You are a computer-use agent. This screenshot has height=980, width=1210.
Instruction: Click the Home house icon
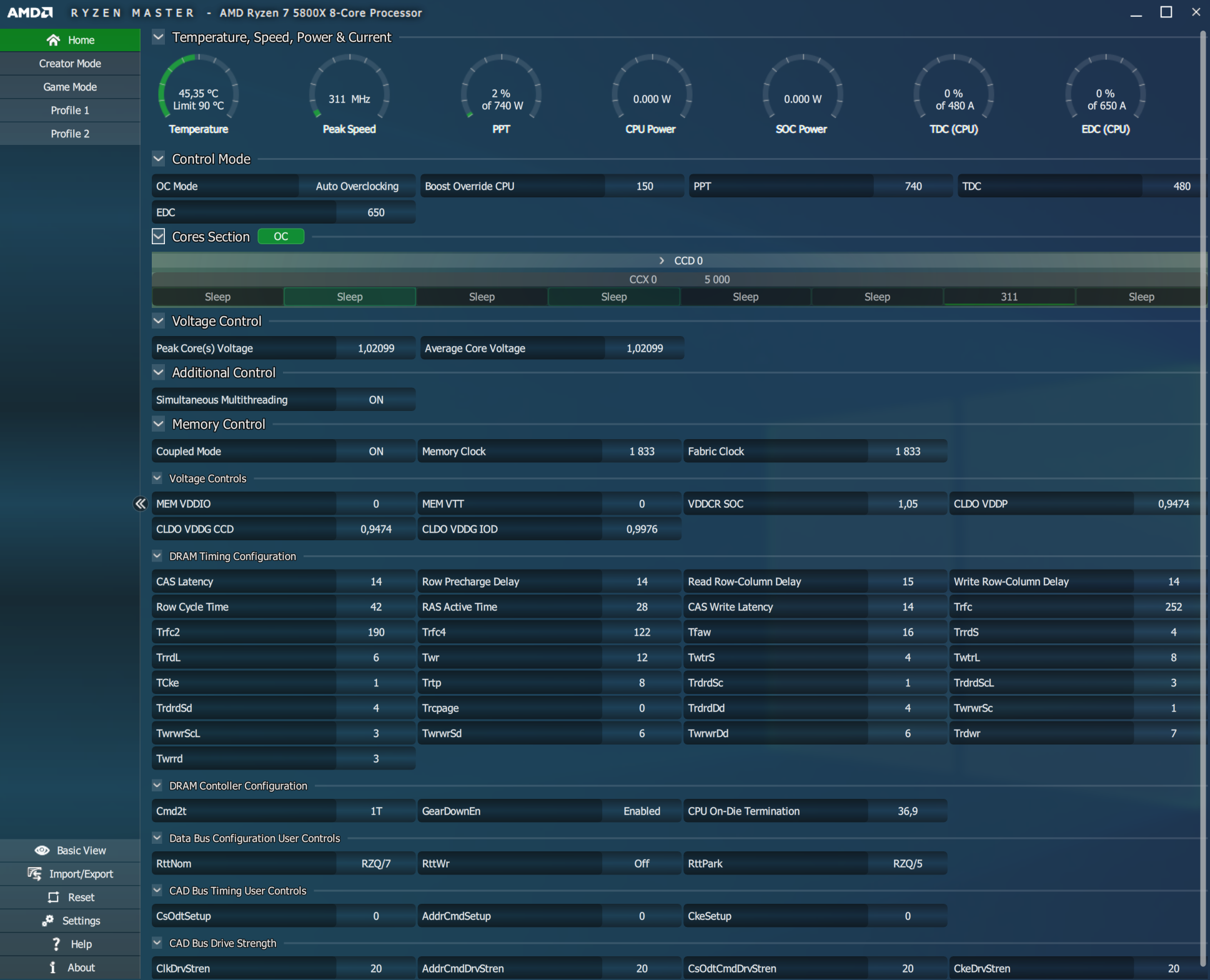53,40
